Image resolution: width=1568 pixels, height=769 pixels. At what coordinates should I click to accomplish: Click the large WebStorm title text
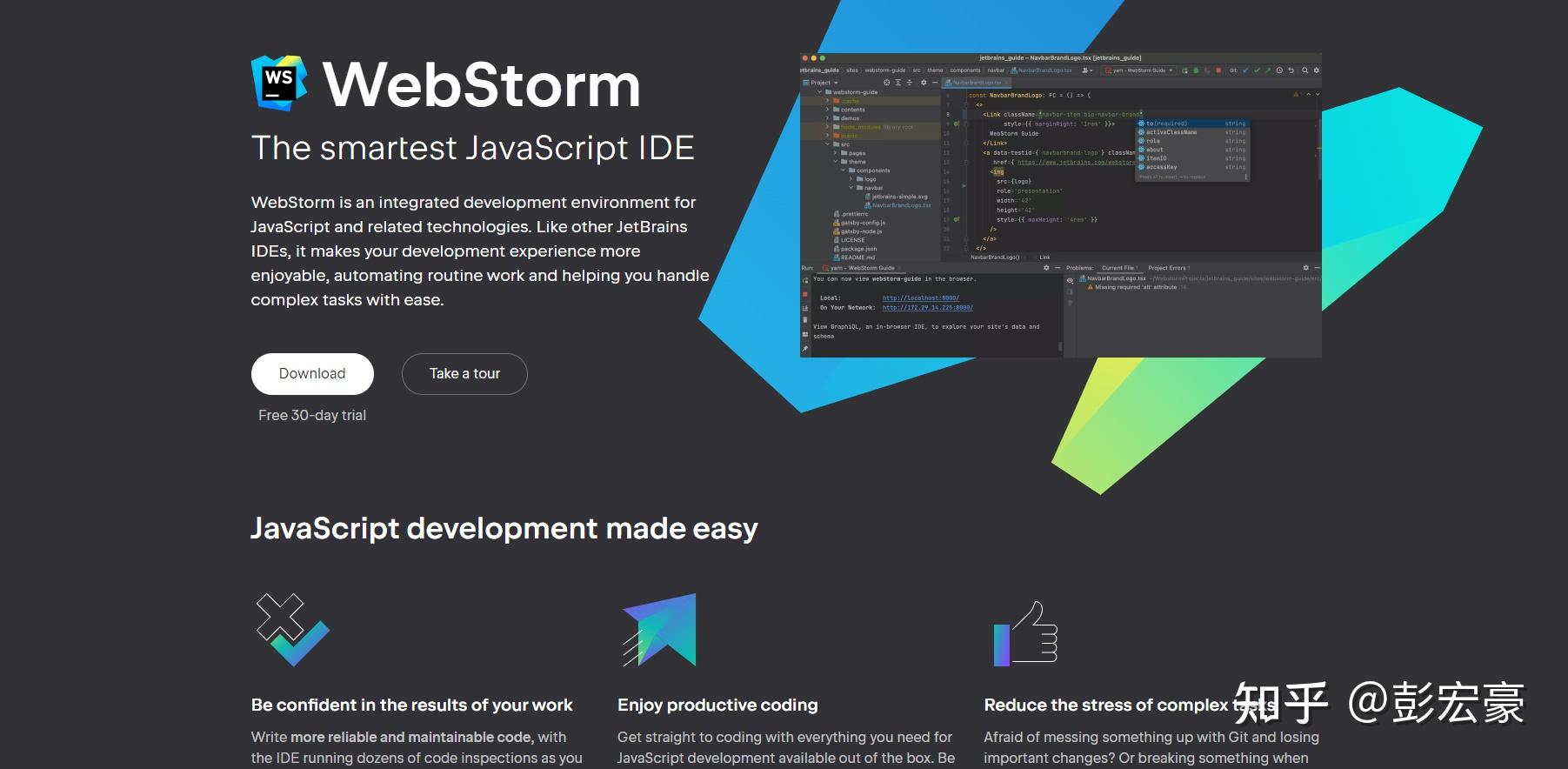(481, 84)
